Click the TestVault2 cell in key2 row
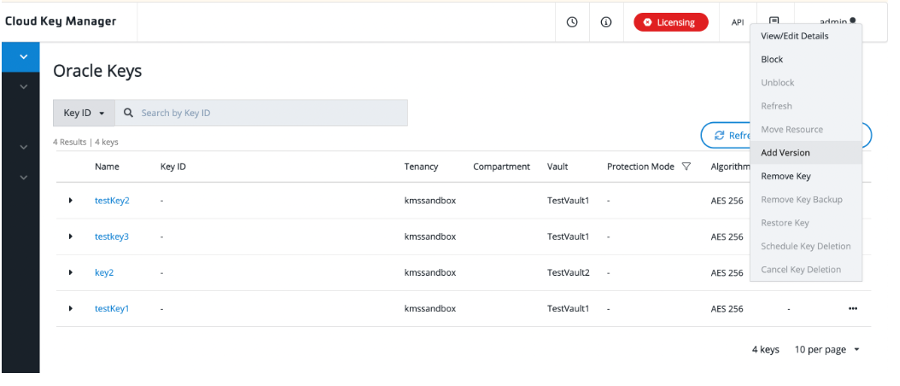 coord(568,272)
